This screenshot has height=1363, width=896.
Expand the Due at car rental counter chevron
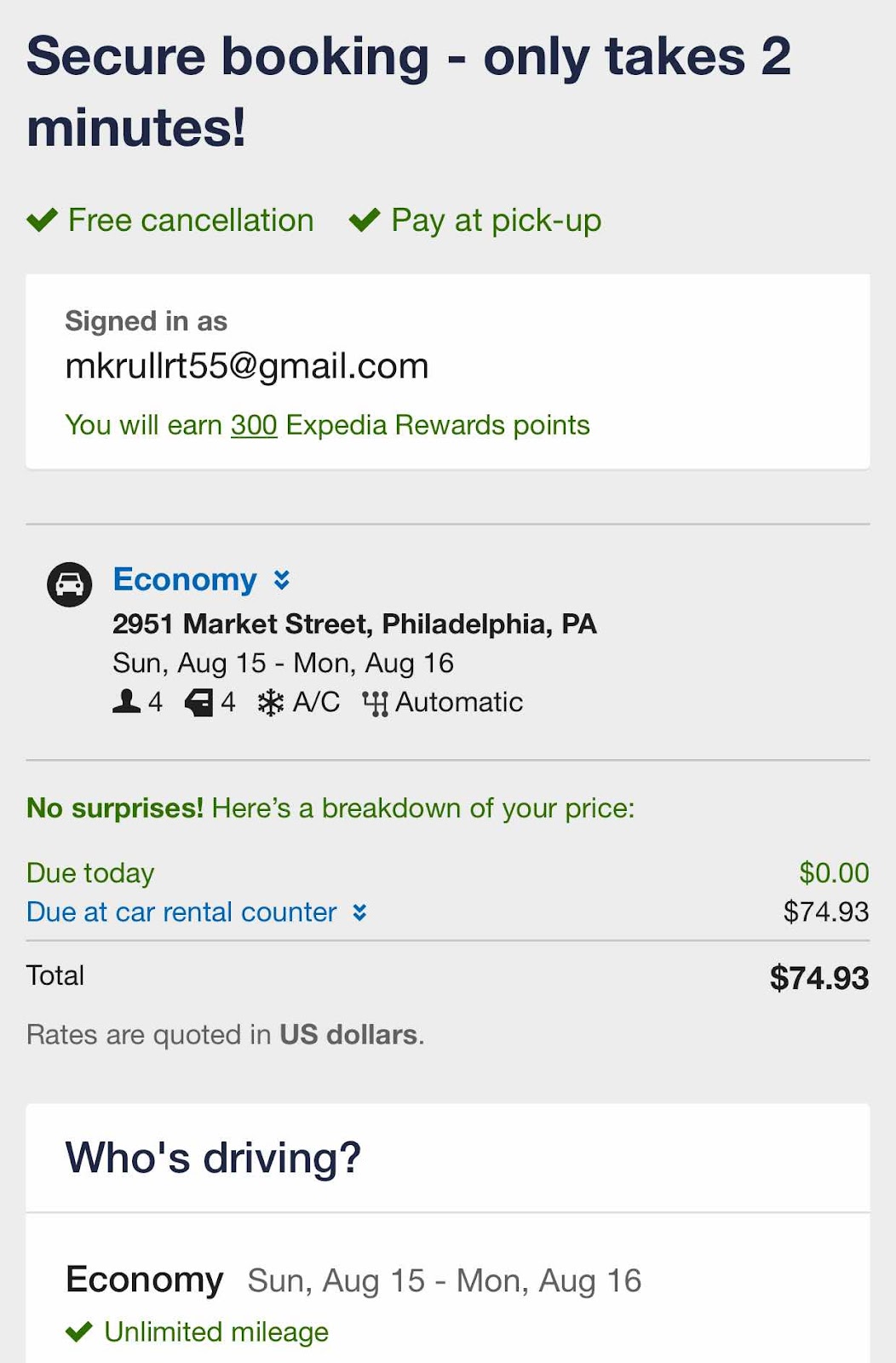pyautogui.click(x=360, y=912)
